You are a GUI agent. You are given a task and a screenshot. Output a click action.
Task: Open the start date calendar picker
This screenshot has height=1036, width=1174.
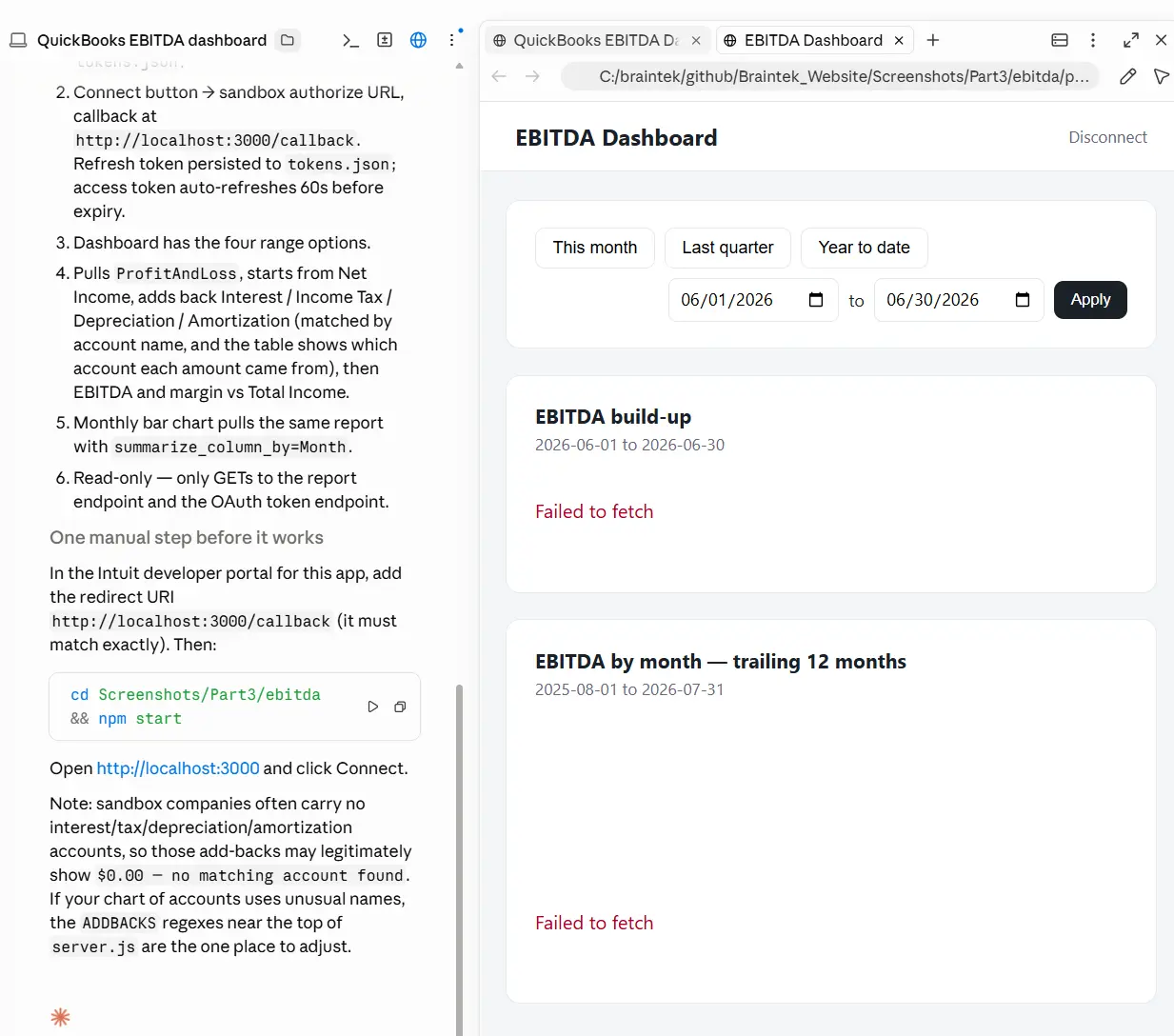click(816, 300)
